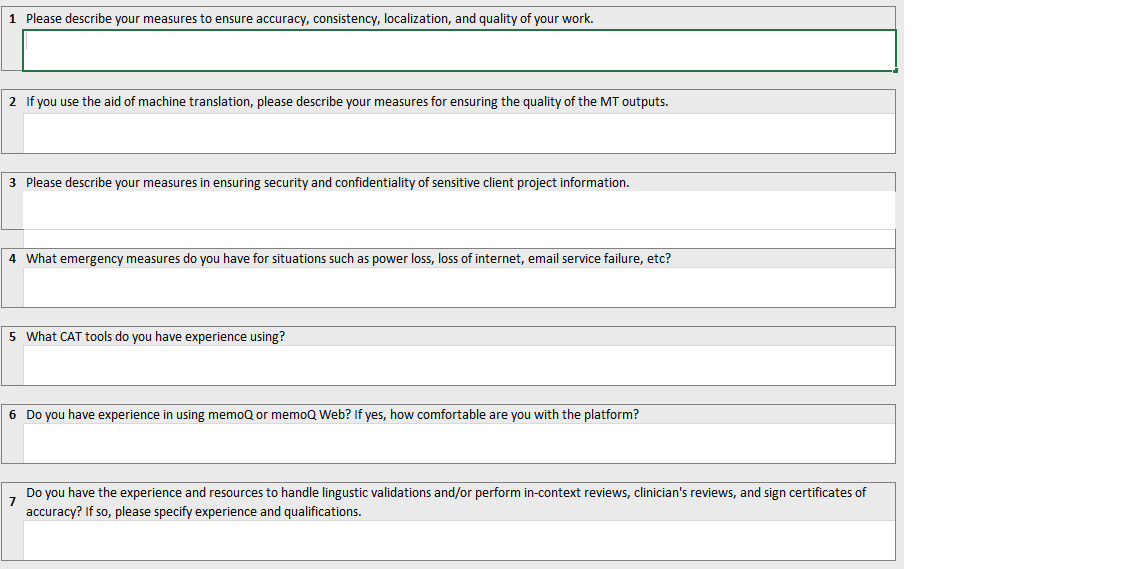1139x569 pixels.
Task: Click the number 7 cell
Action: (12, 501)
